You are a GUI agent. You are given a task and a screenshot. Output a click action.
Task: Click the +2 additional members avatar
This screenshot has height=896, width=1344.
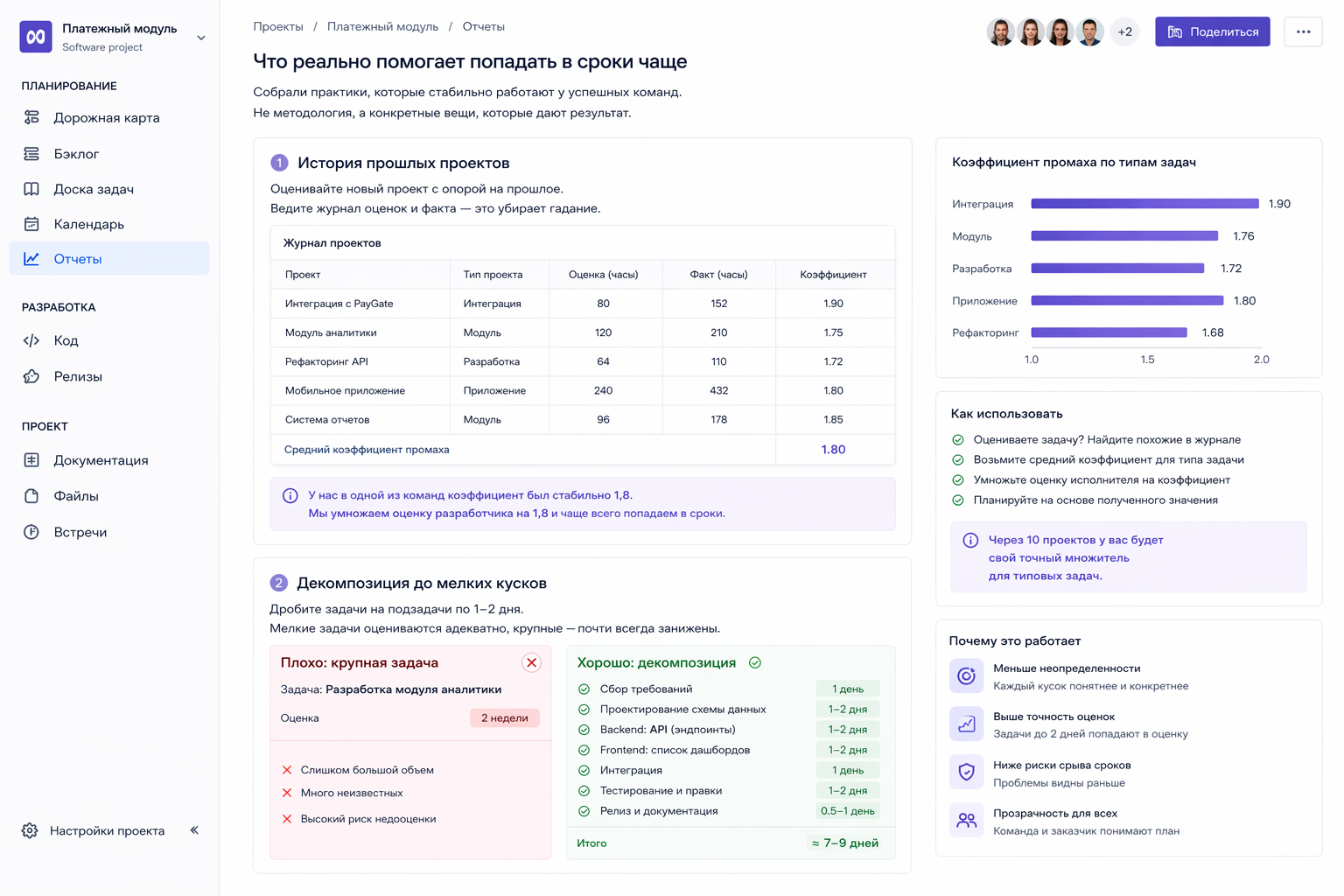(1124, 31)
